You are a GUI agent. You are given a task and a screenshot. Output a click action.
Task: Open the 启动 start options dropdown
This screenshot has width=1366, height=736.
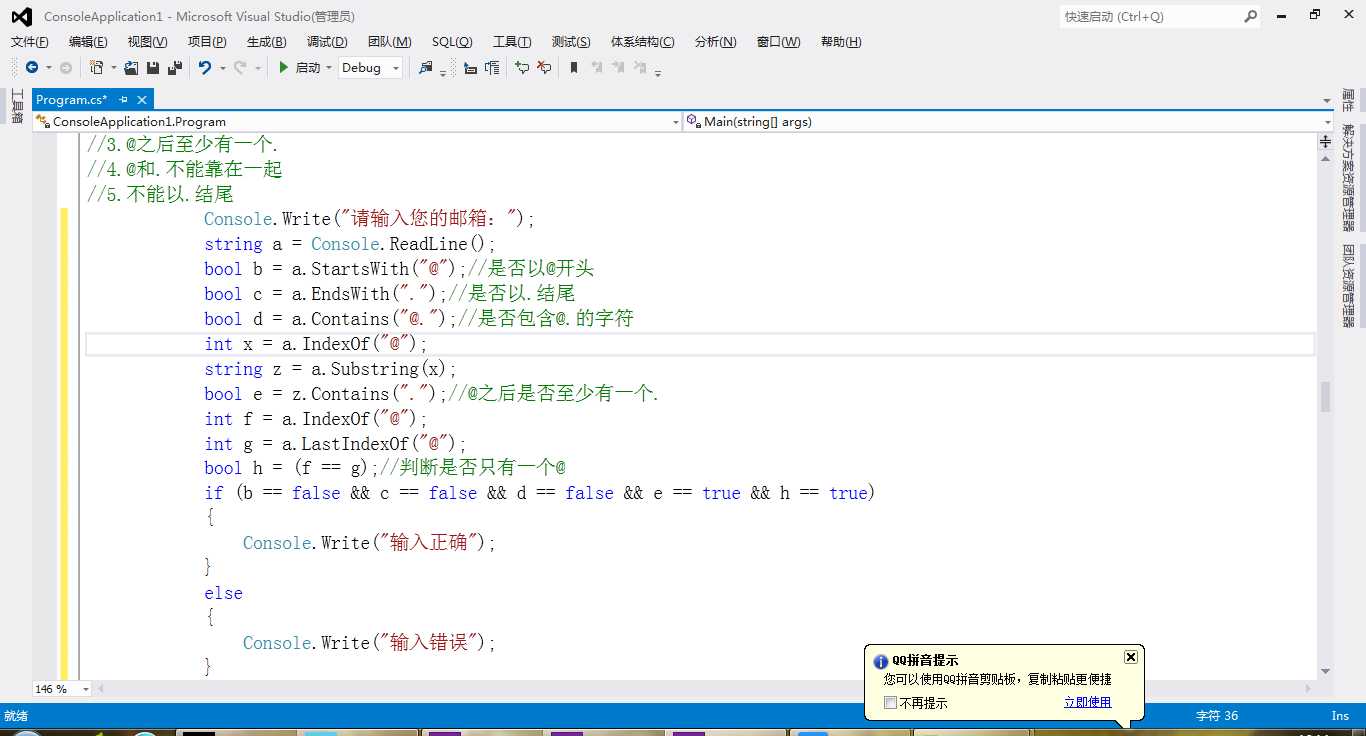coord(328,68)
